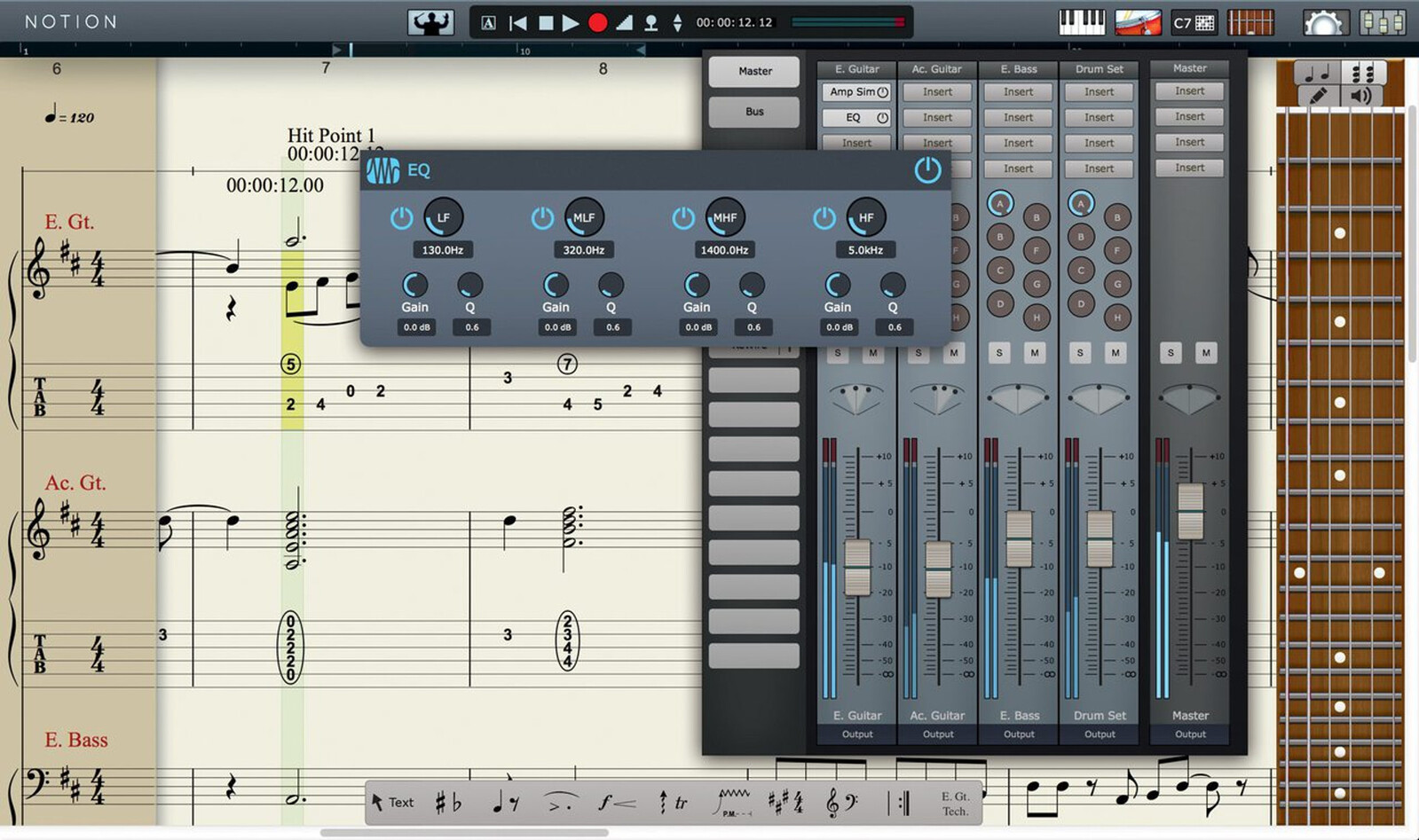Click the conductor NTempo icon

pyautogui.click(x=430, y=22)
